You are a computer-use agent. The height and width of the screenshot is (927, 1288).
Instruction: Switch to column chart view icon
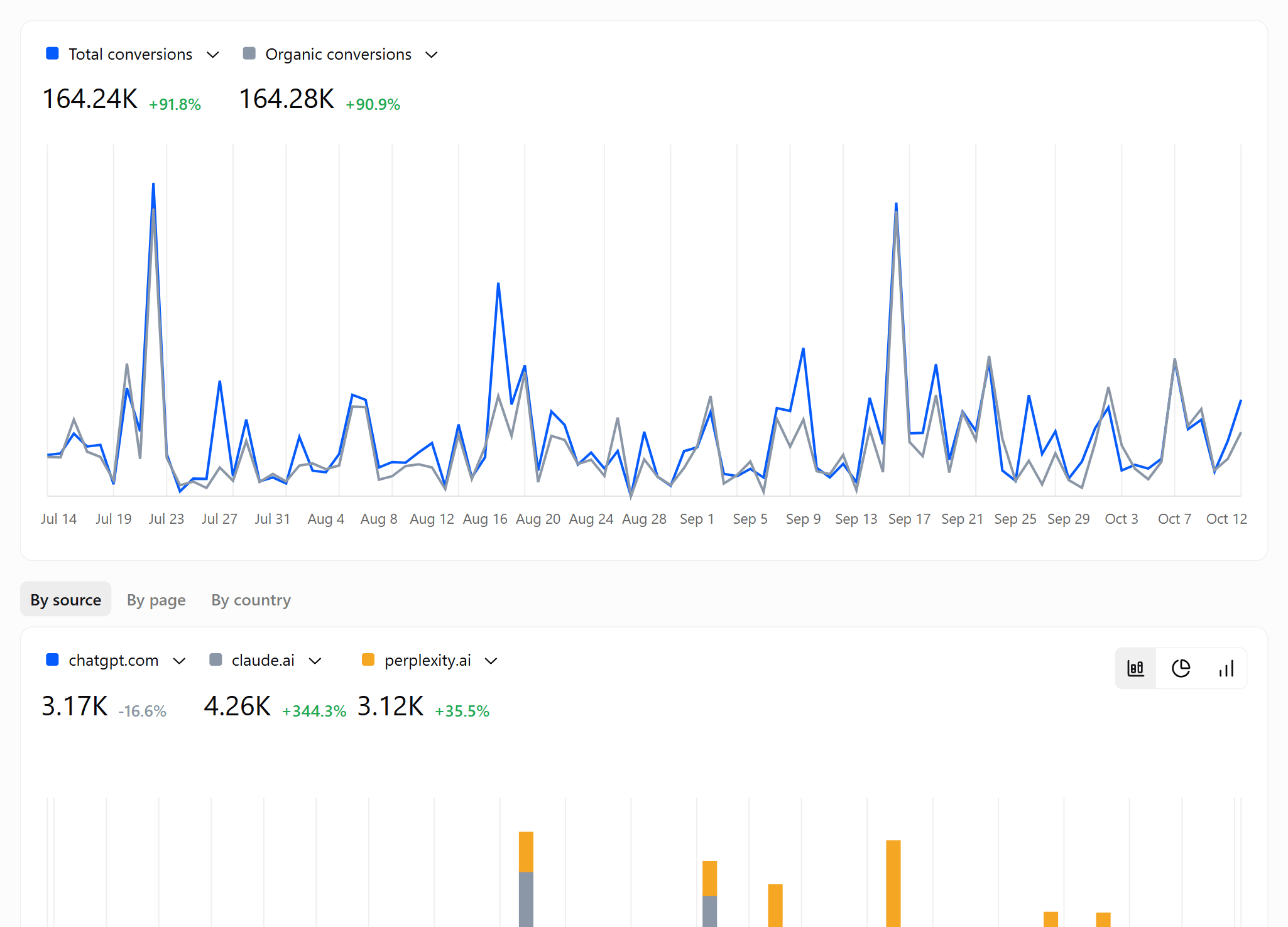pos(1226,668)
